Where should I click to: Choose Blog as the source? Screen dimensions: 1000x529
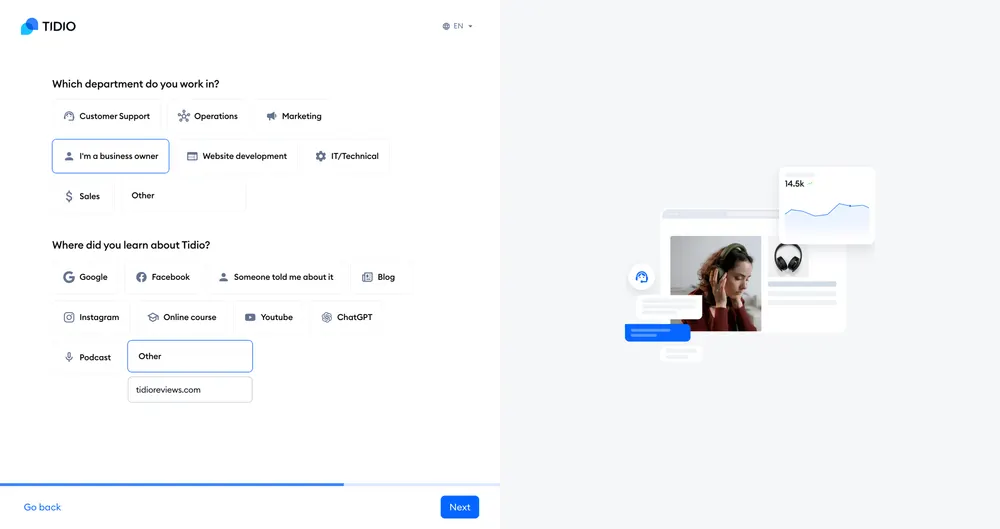point(378,277)
